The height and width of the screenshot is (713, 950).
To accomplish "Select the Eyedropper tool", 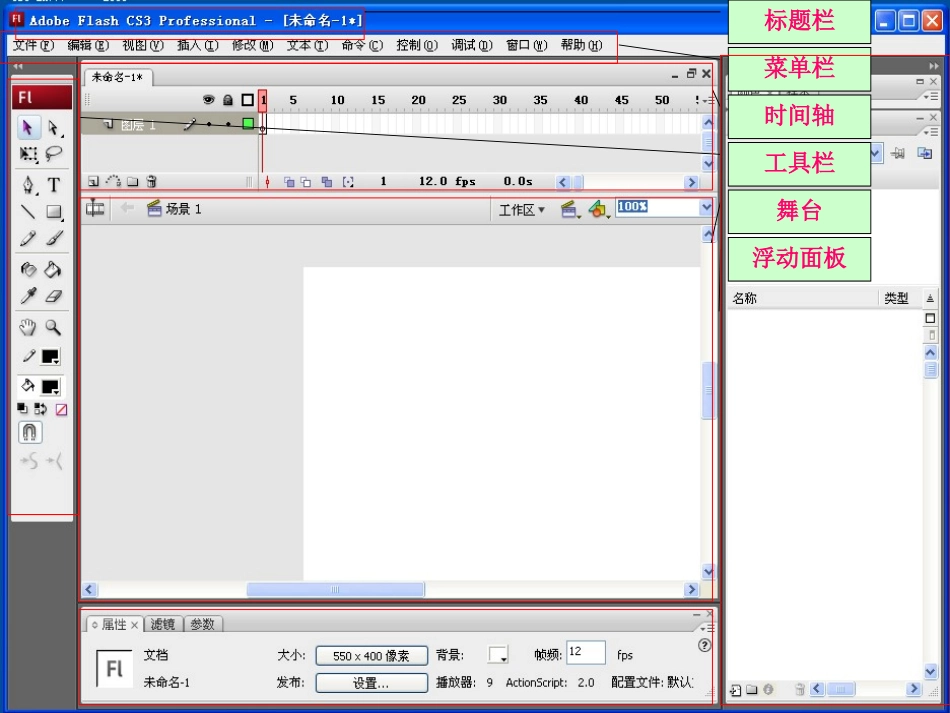I will (x=28, y=296).
